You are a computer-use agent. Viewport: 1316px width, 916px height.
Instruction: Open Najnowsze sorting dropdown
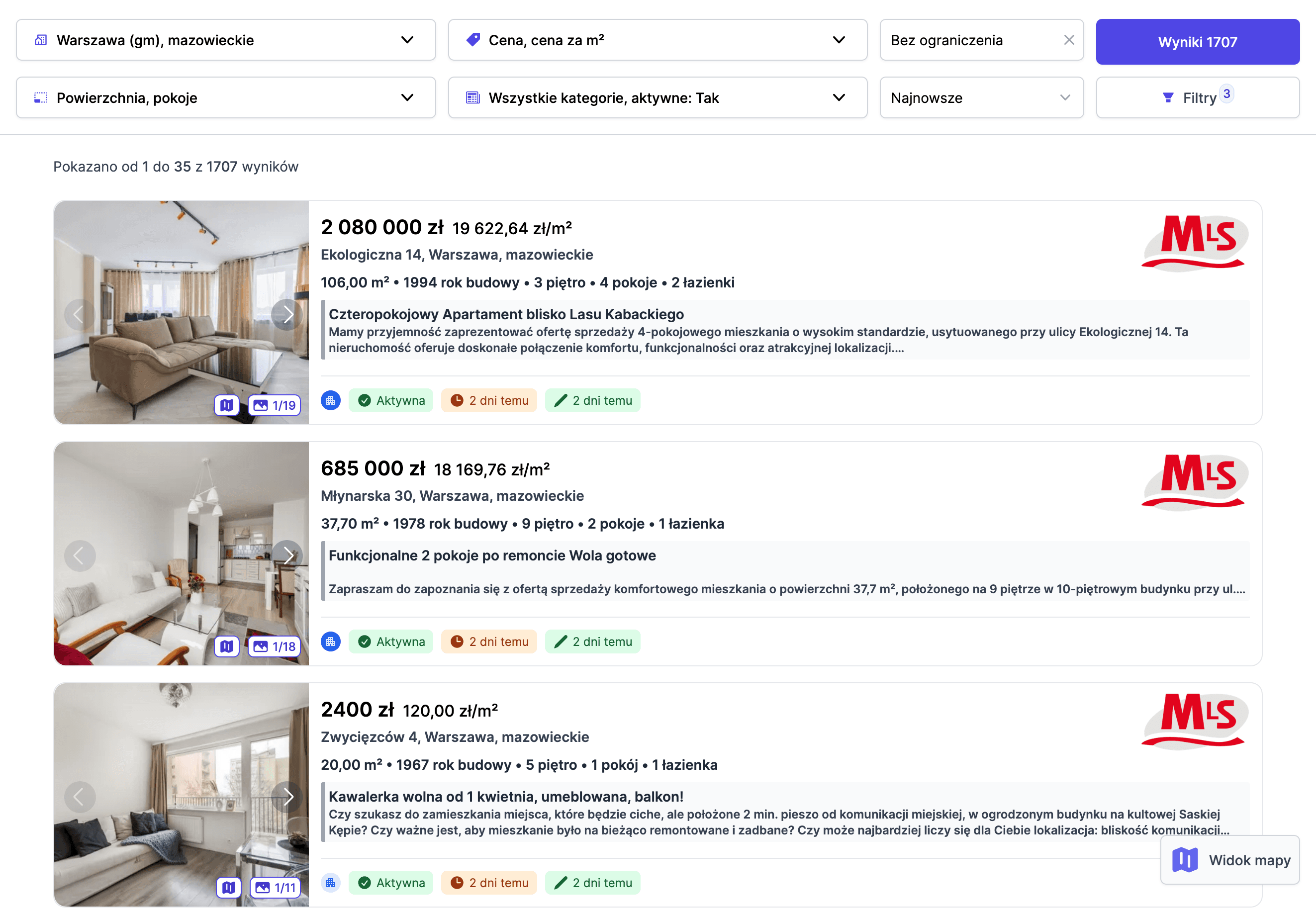click(981, 98)
